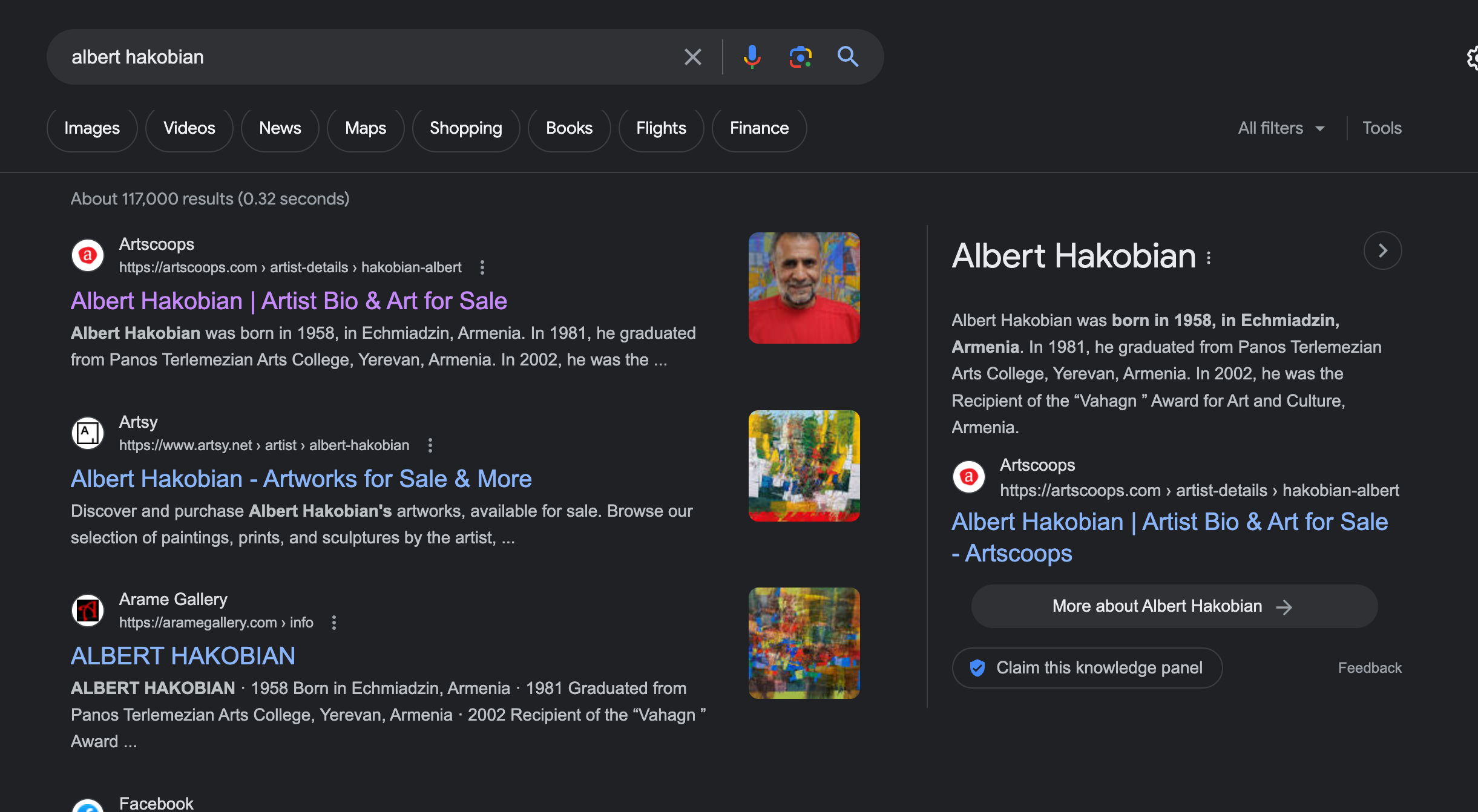Open the Tools options

coord(1382,128)
